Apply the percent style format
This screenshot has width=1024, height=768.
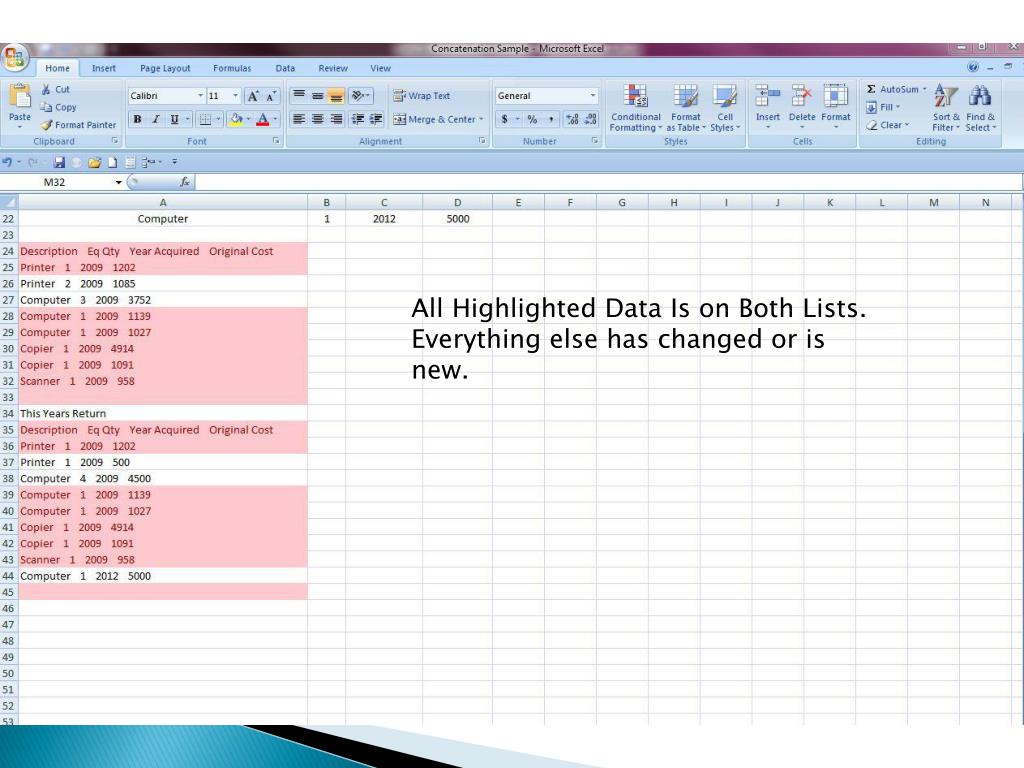point(532,120)
